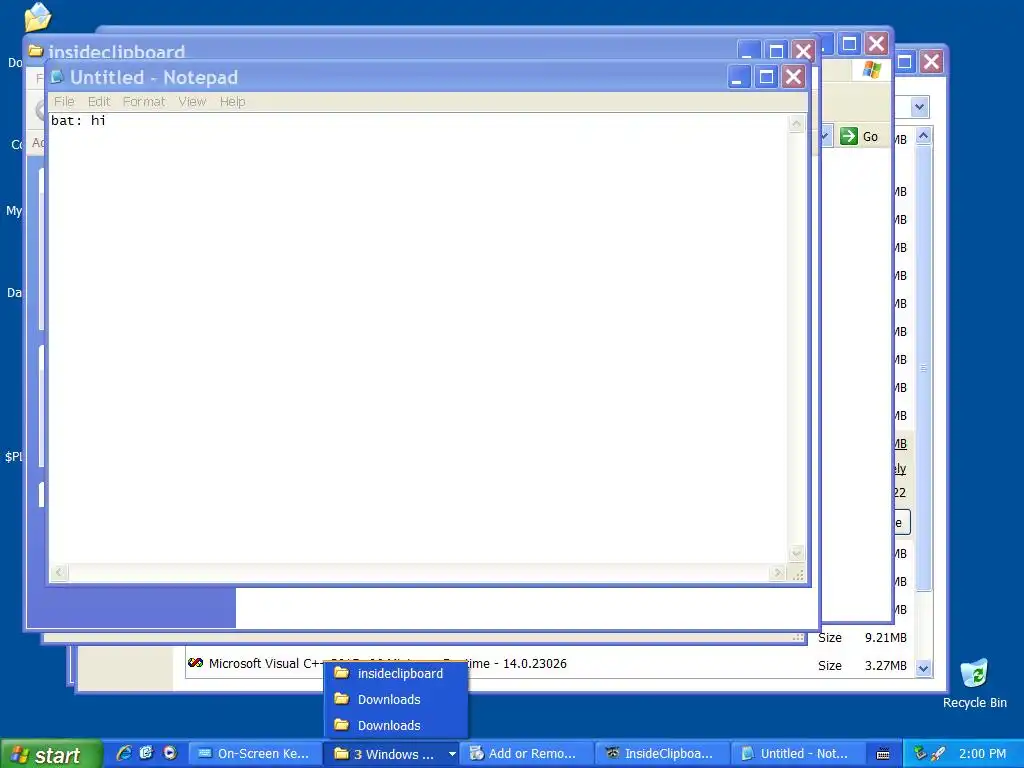The image size is (1024, 768).
Task: Open the Notepad View menu
Action: [x=192, y=102]
